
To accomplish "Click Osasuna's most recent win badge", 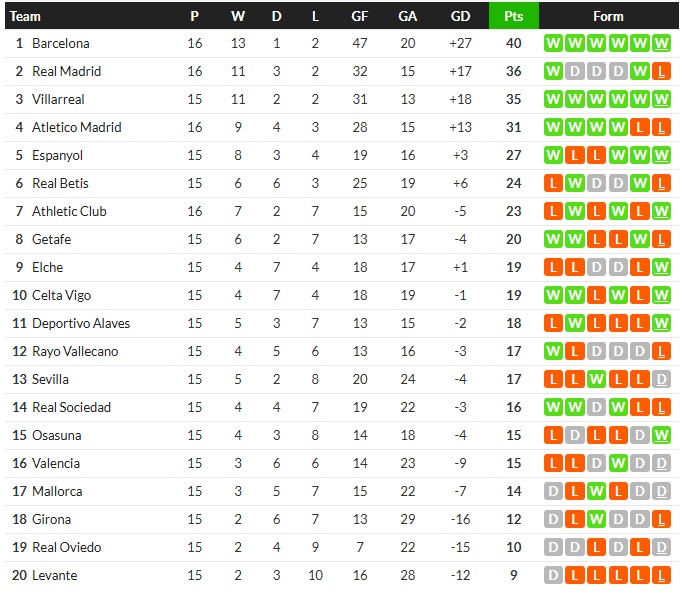I will coord(661,435).
